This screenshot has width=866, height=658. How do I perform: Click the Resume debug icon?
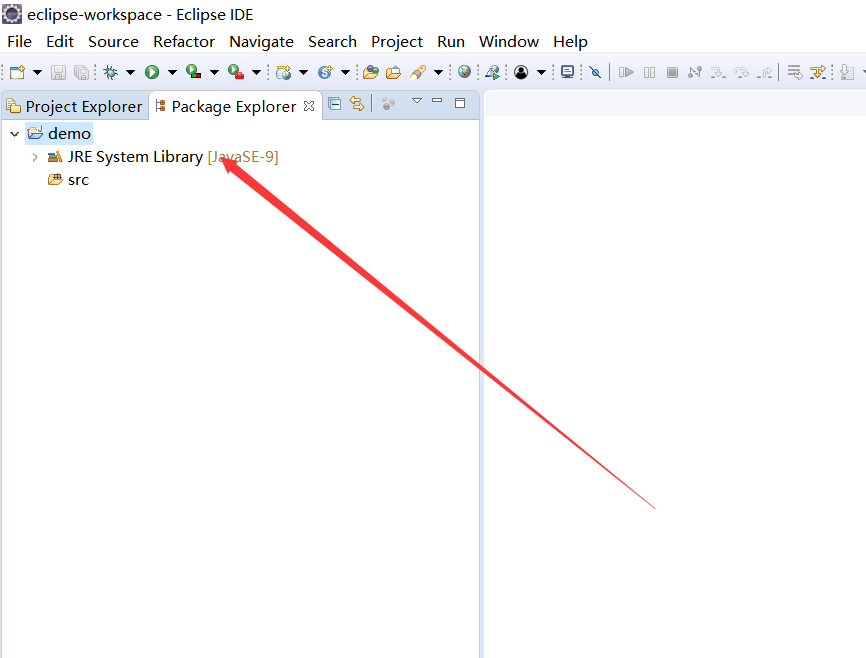[626, 72]
